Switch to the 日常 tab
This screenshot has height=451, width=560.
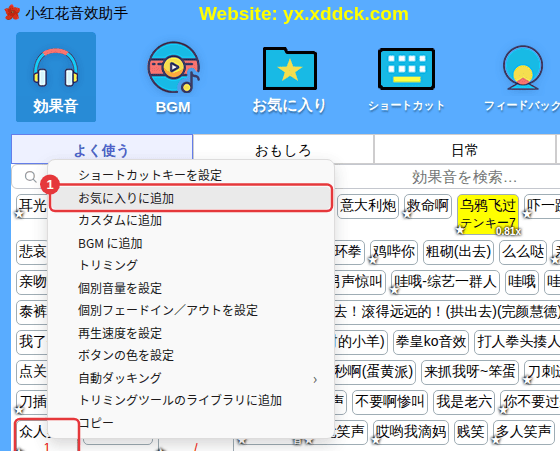click(464, 150)
